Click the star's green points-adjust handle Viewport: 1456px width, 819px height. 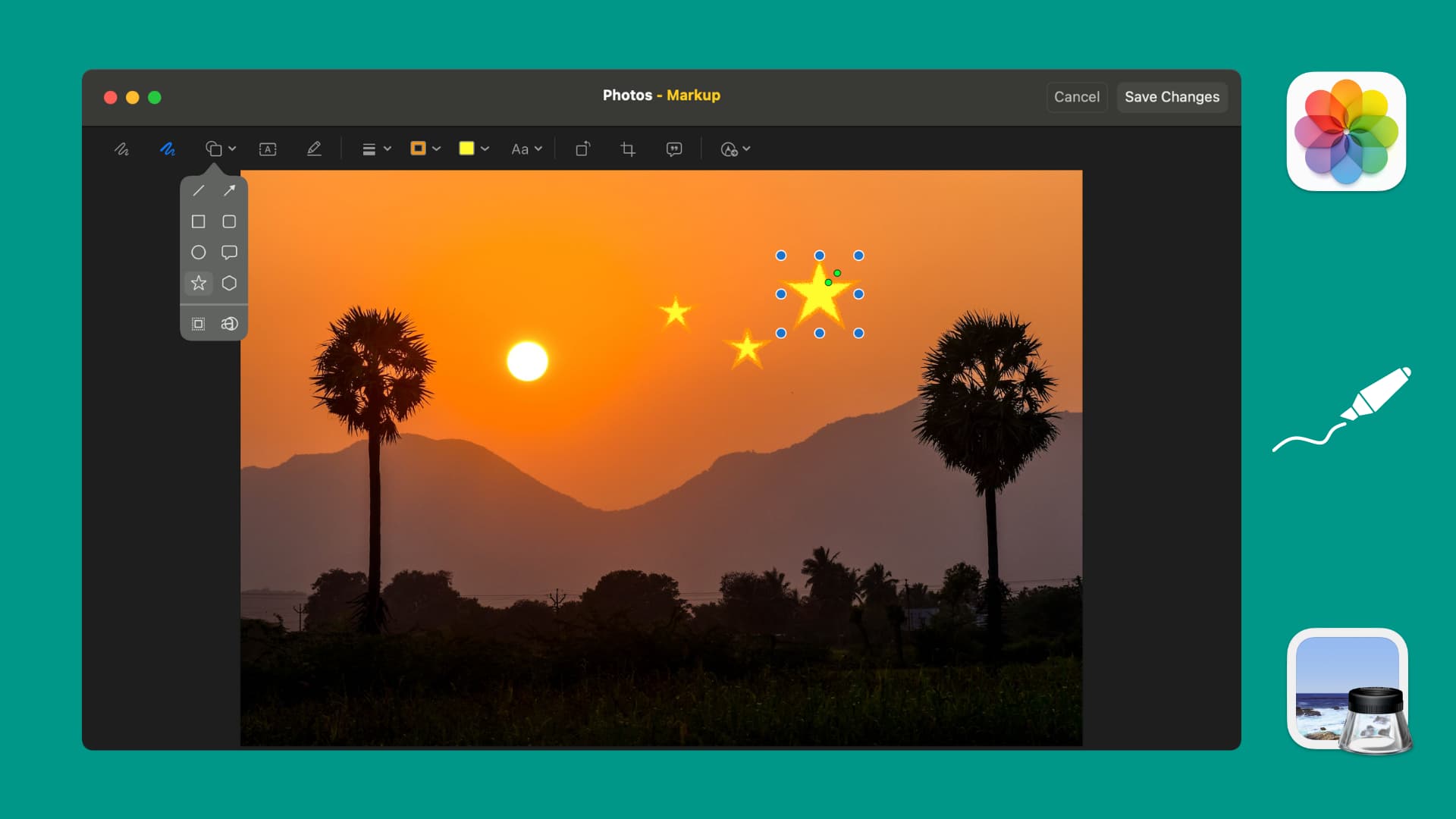837,273
